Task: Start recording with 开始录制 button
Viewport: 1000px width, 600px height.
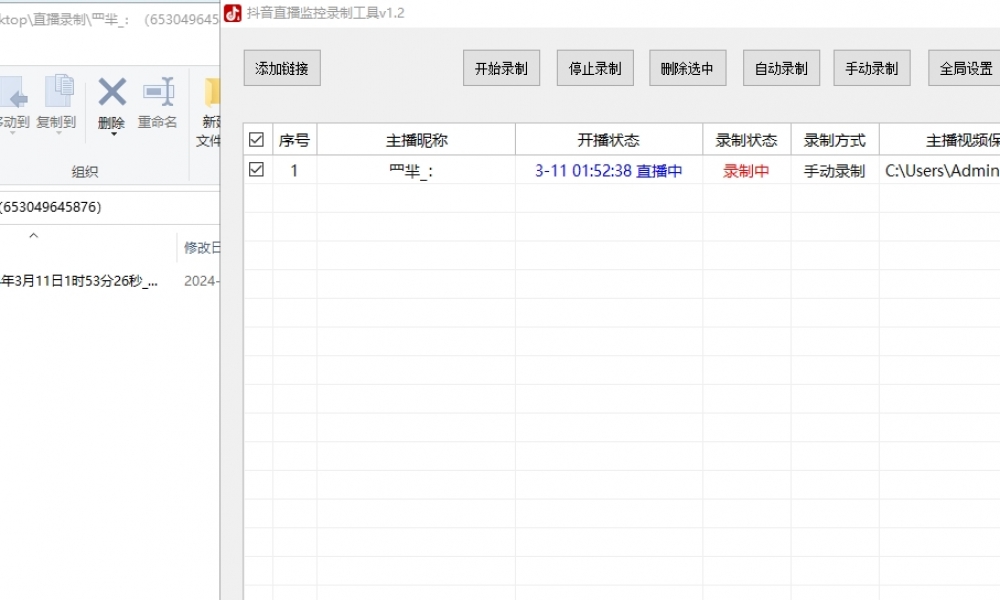Action: (x=501, y=68)
